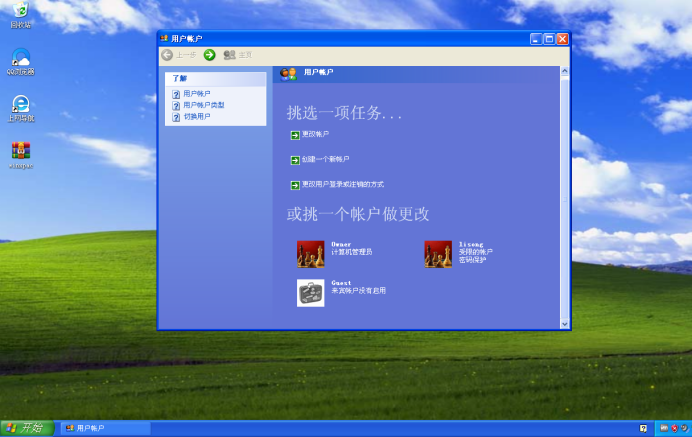Image resolution: width=692 pixels, height=437 pixels.
Task: Open the 开始 Start menu
Action: point(27,428)
